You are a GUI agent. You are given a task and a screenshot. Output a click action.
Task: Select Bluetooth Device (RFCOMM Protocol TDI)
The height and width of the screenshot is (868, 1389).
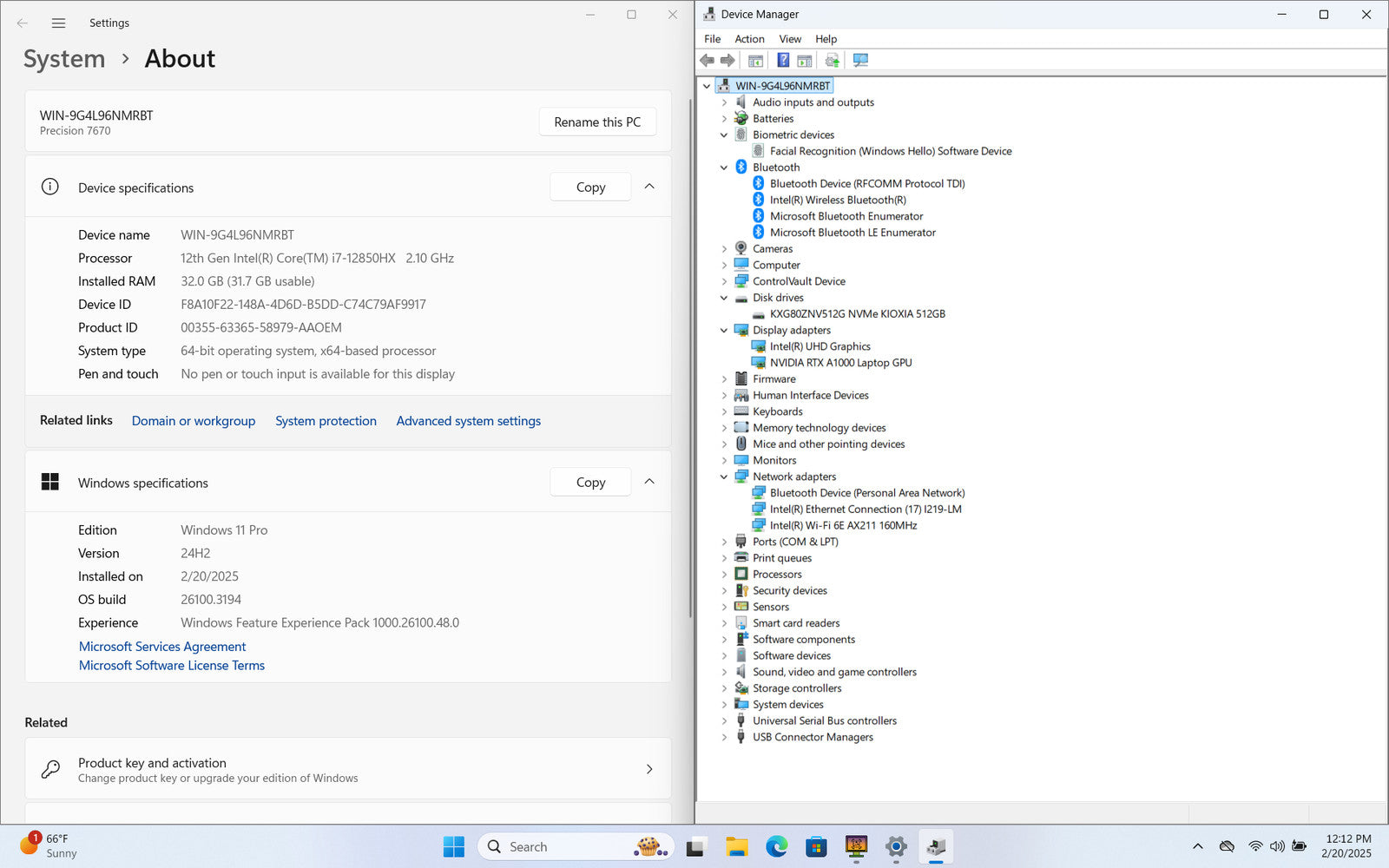(x=867, y=184)
